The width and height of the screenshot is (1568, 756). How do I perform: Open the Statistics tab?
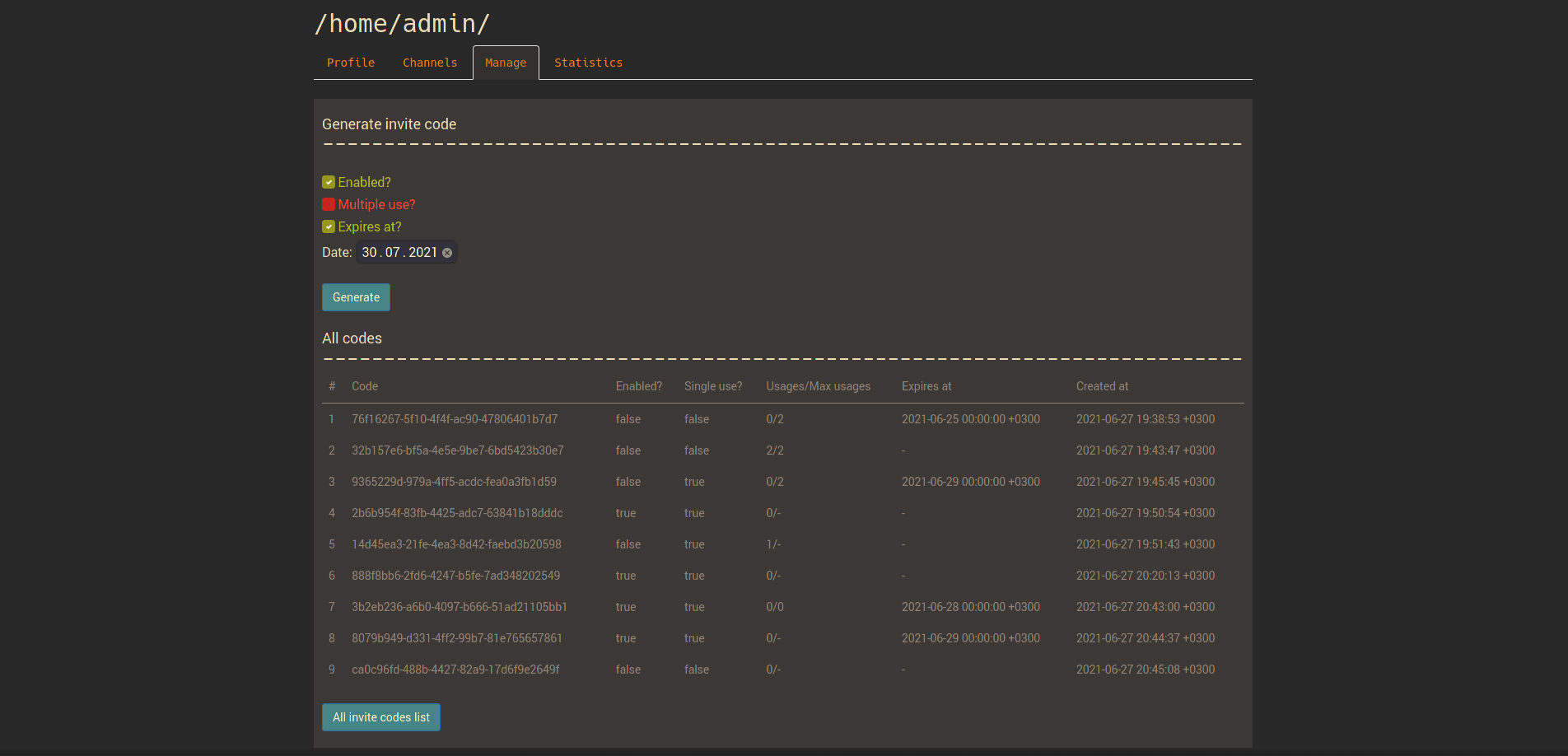588,63
